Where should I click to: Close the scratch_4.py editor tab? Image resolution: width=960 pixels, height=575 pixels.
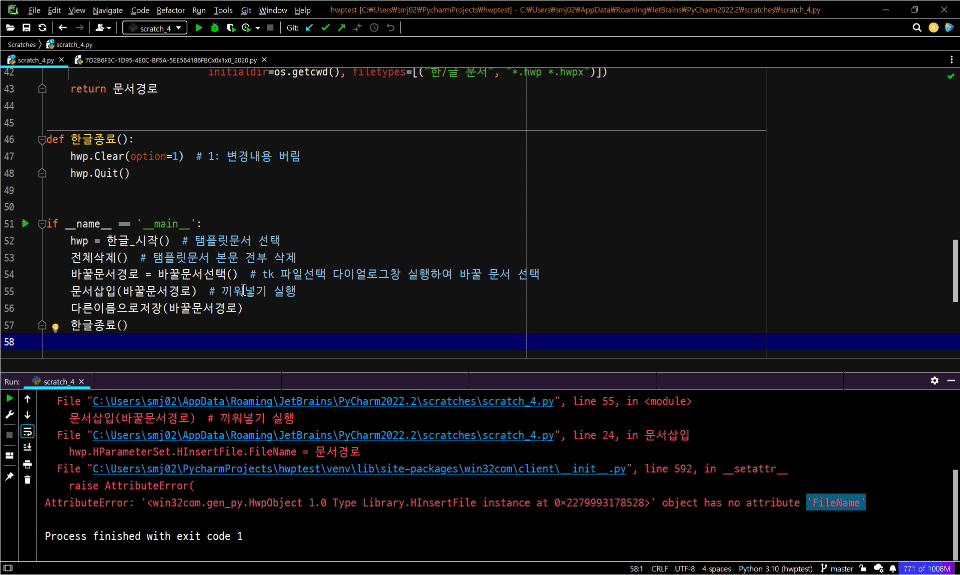pyautogui.click(x=61, y=60)
